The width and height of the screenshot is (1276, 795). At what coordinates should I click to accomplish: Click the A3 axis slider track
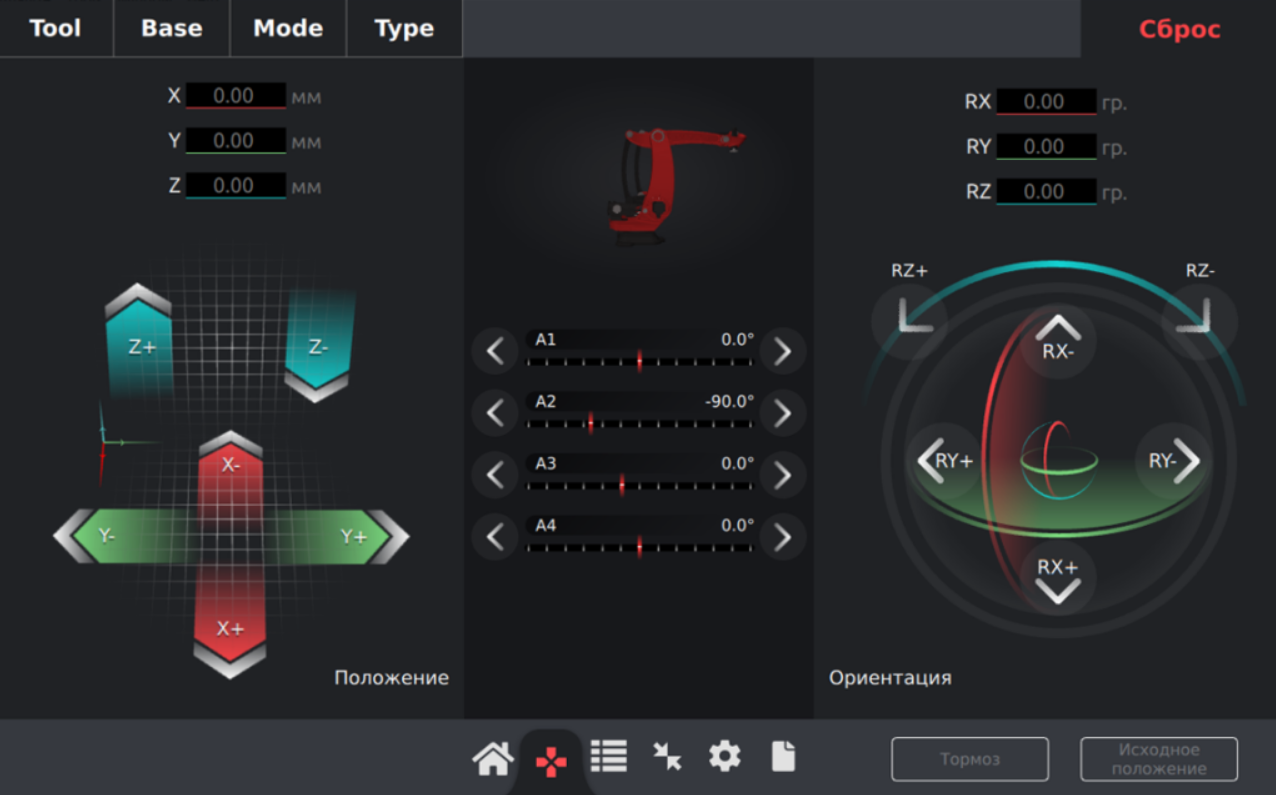[640, 485]
